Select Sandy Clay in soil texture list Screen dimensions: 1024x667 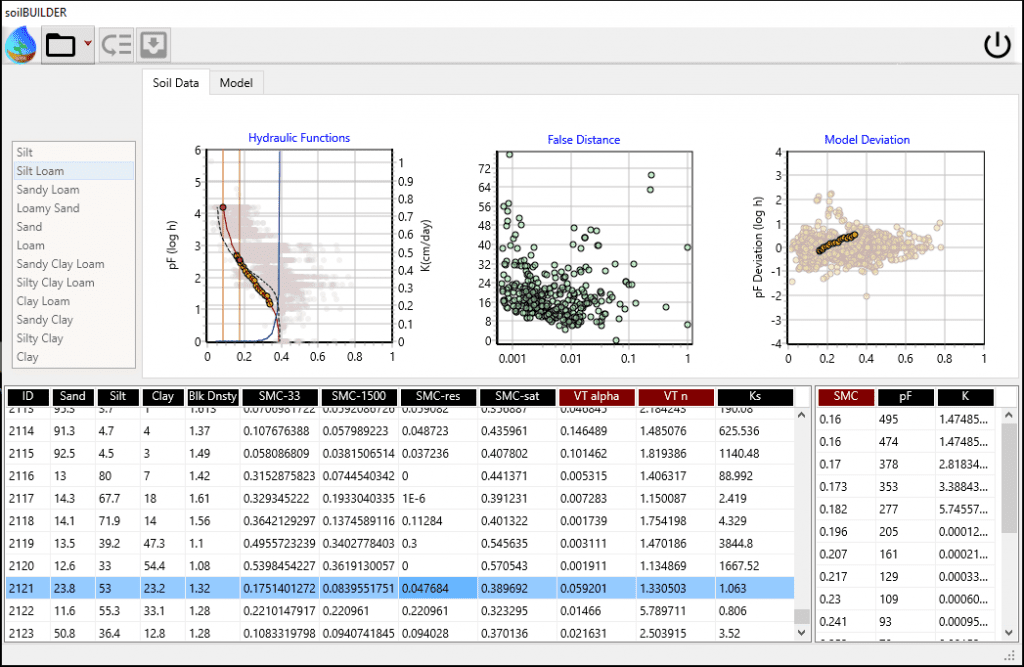pyautogui.click(x=73, y=320)
